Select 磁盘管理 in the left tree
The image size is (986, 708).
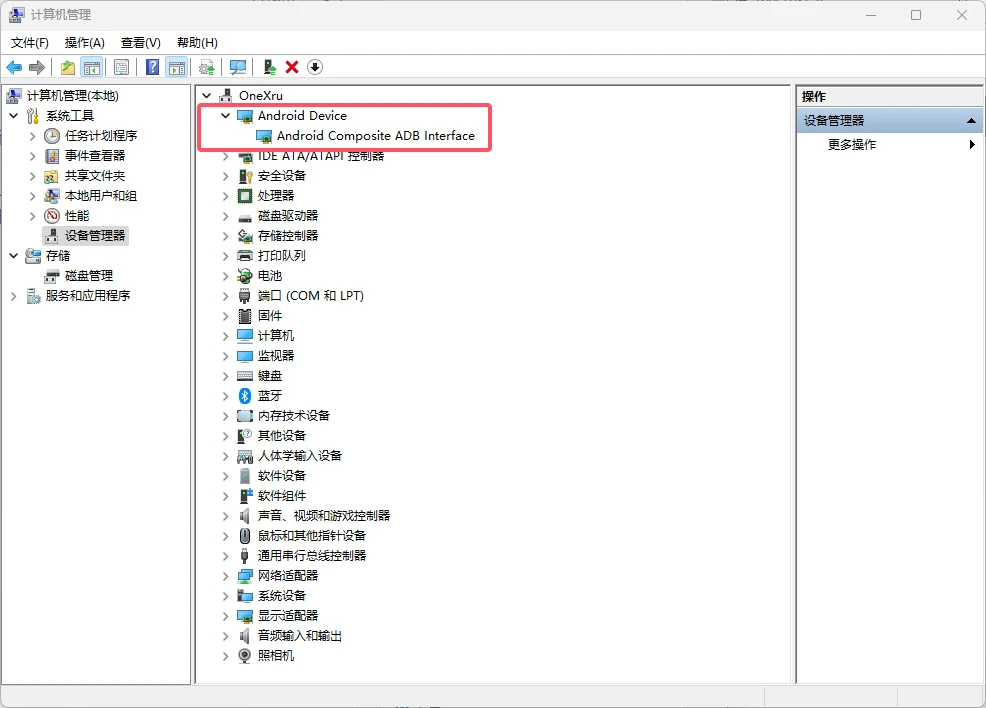tap(88, 276)
